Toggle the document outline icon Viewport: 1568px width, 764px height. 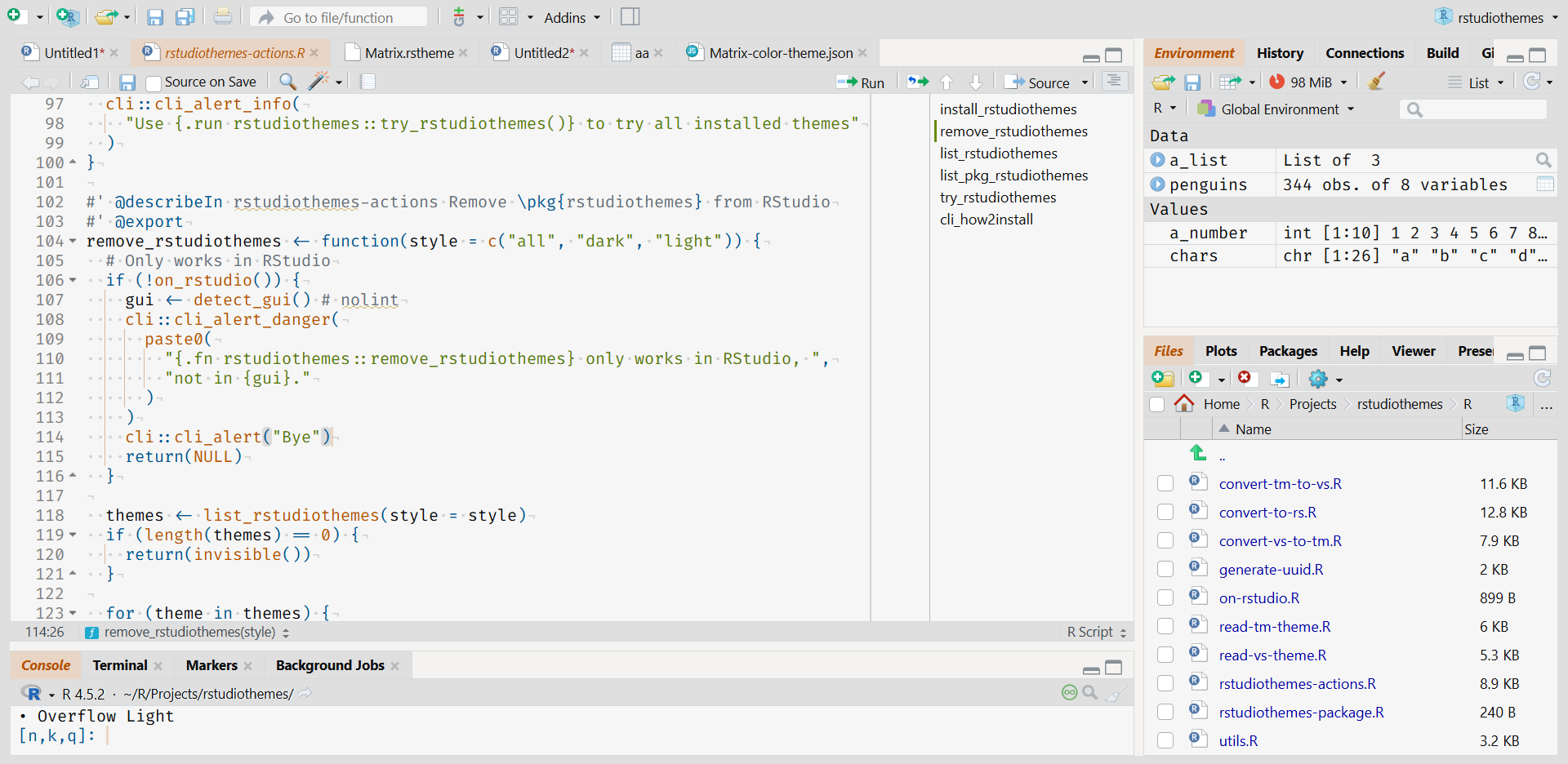point(1114,81)
